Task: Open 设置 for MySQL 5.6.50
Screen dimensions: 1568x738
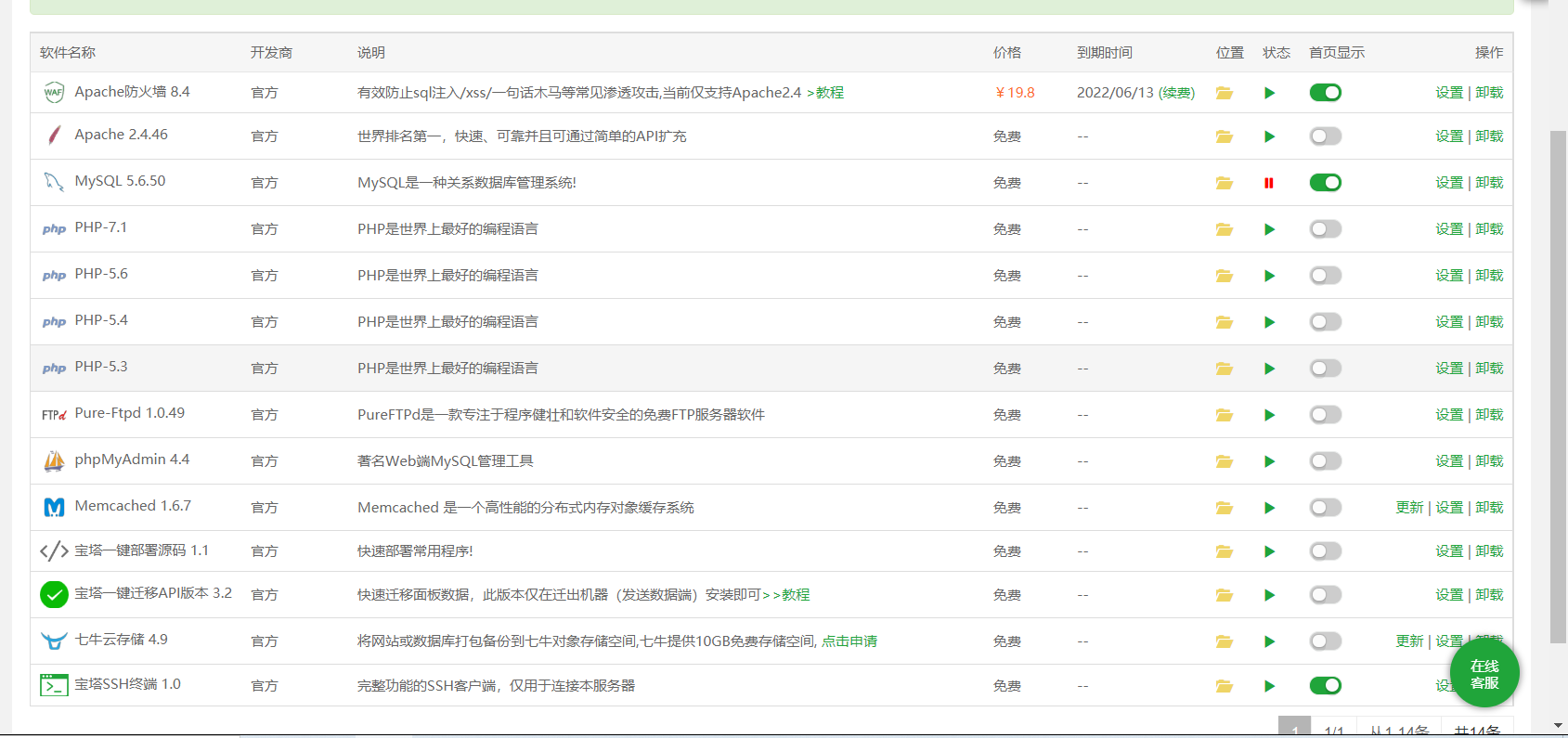Action: tap(1449, 183)
